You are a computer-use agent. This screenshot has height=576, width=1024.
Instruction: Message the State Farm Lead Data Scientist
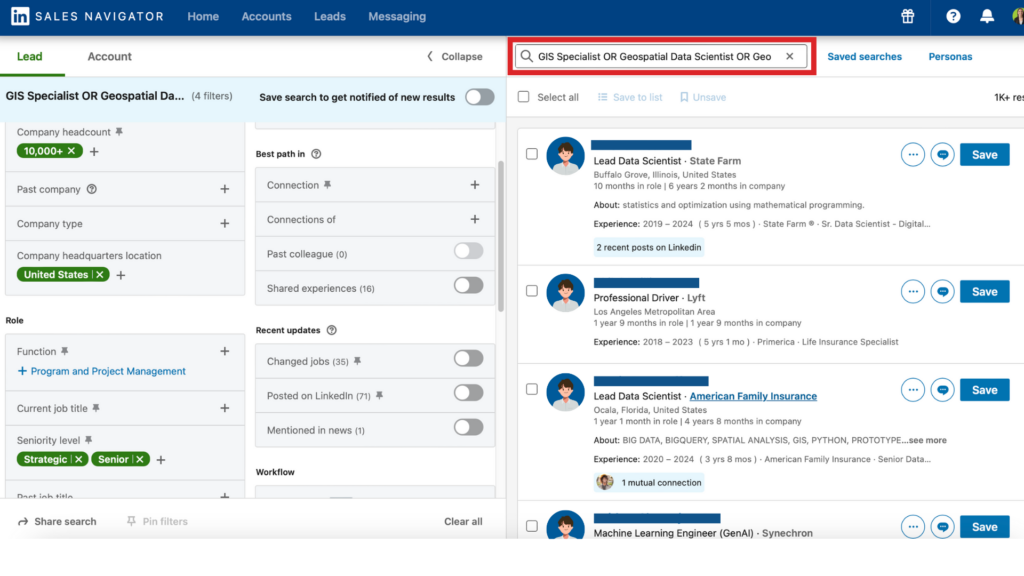tap(942, 155)
